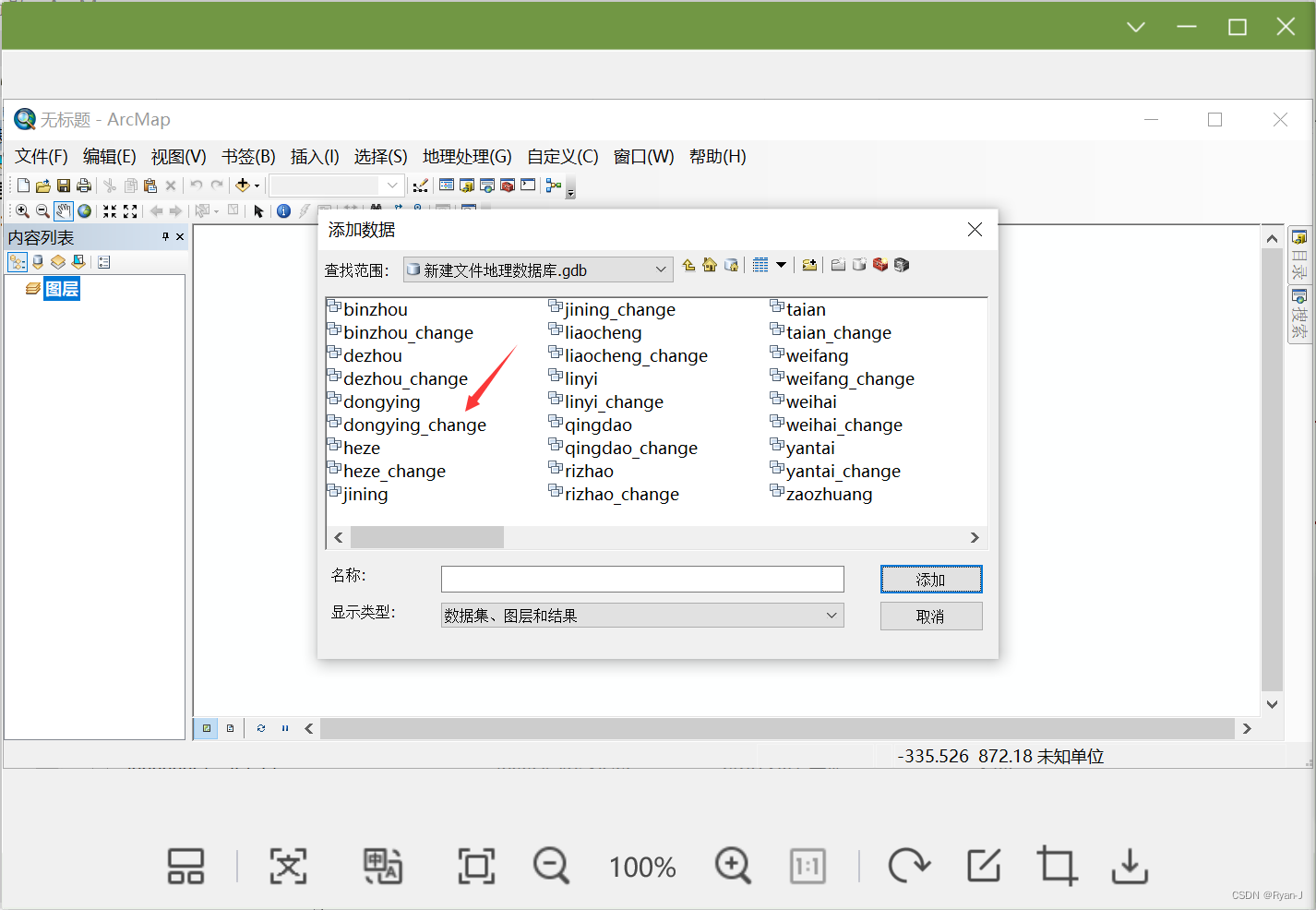1316x910 pixels.
Task: Go to default geodatabase icon
Action: click(731, 265)
